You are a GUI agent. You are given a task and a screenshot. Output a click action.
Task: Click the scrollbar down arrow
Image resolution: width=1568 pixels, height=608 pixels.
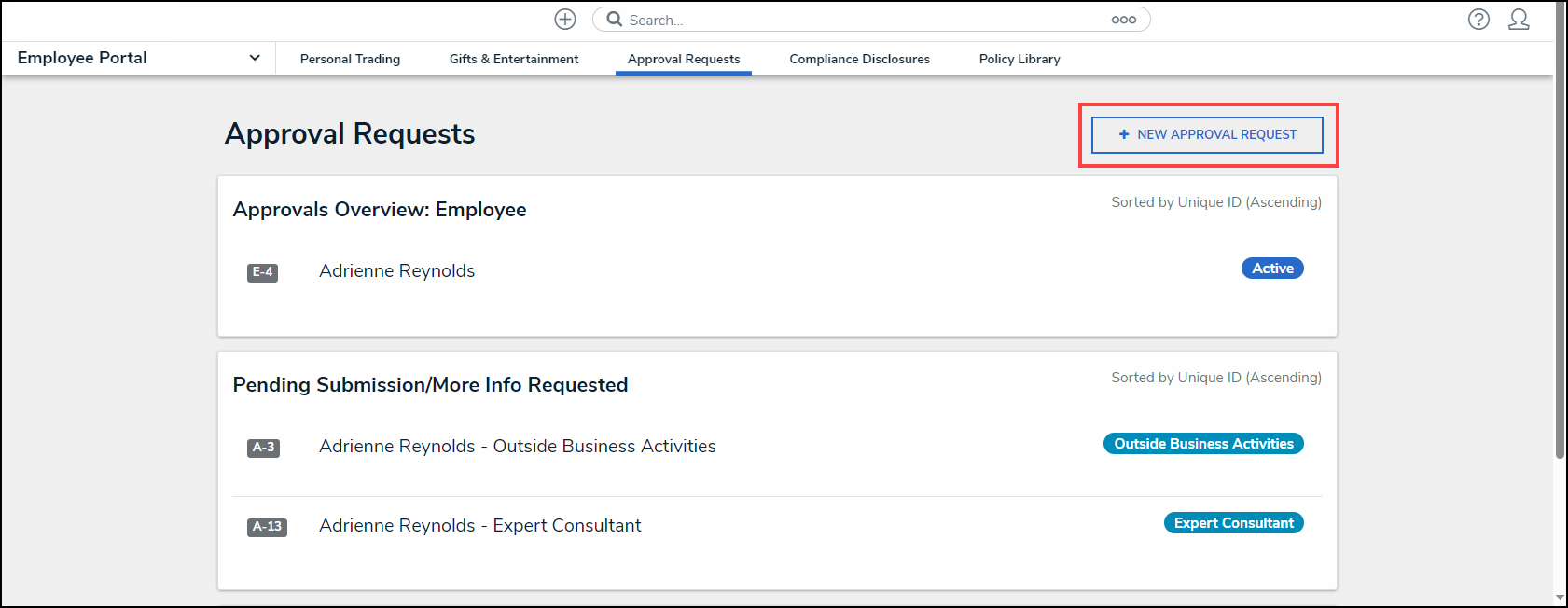(1560, 597)
